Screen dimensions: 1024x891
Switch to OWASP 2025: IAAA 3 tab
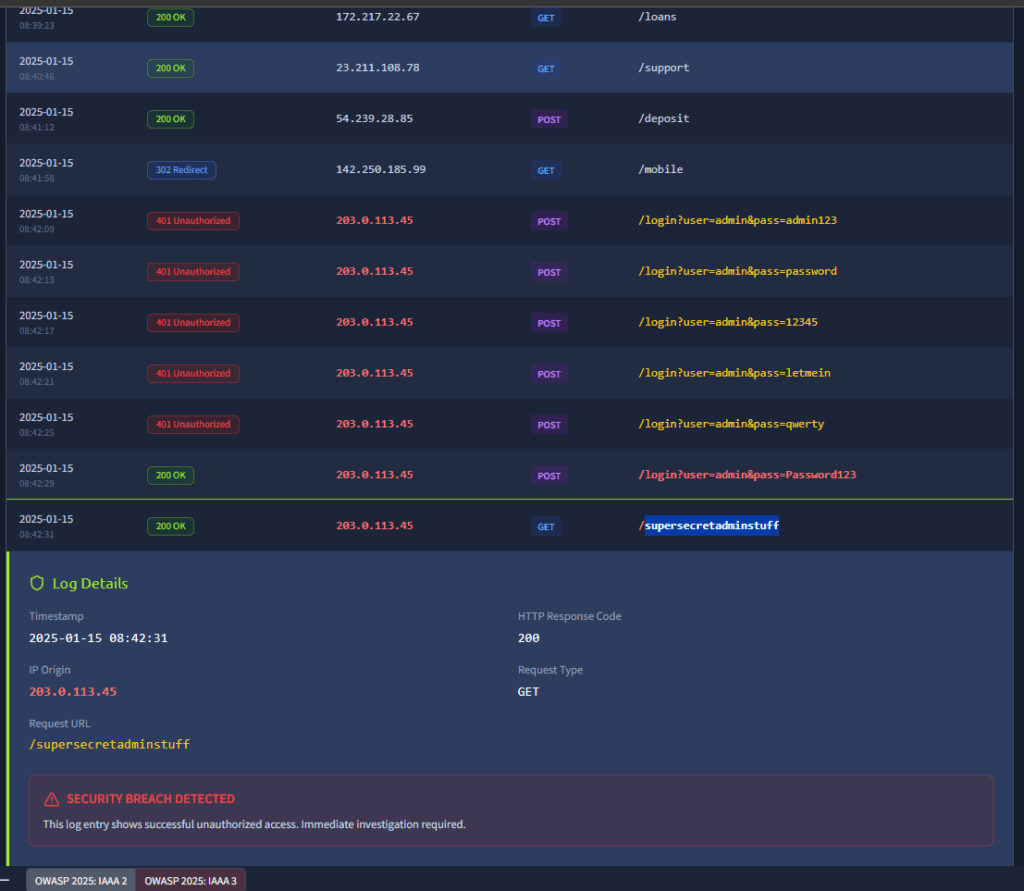[191, 881]
